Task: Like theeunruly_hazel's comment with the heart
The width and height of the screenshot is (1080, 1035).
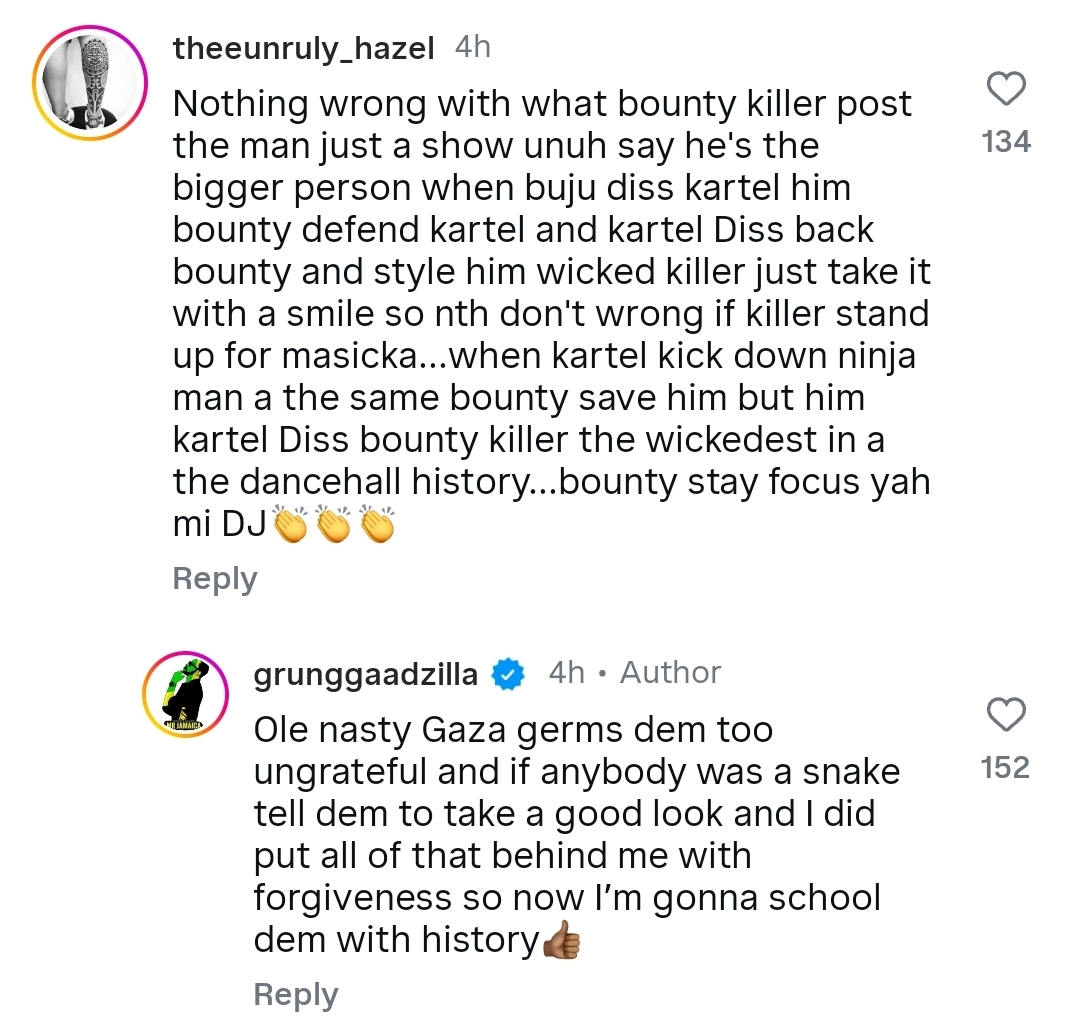Action: click(1006, 91)
